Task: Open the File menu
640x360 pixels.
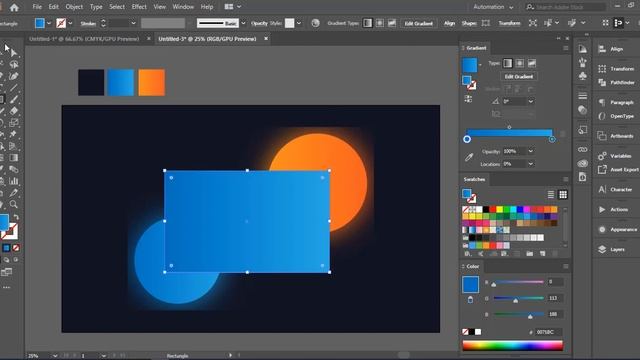Action: [x=37, y=7]
